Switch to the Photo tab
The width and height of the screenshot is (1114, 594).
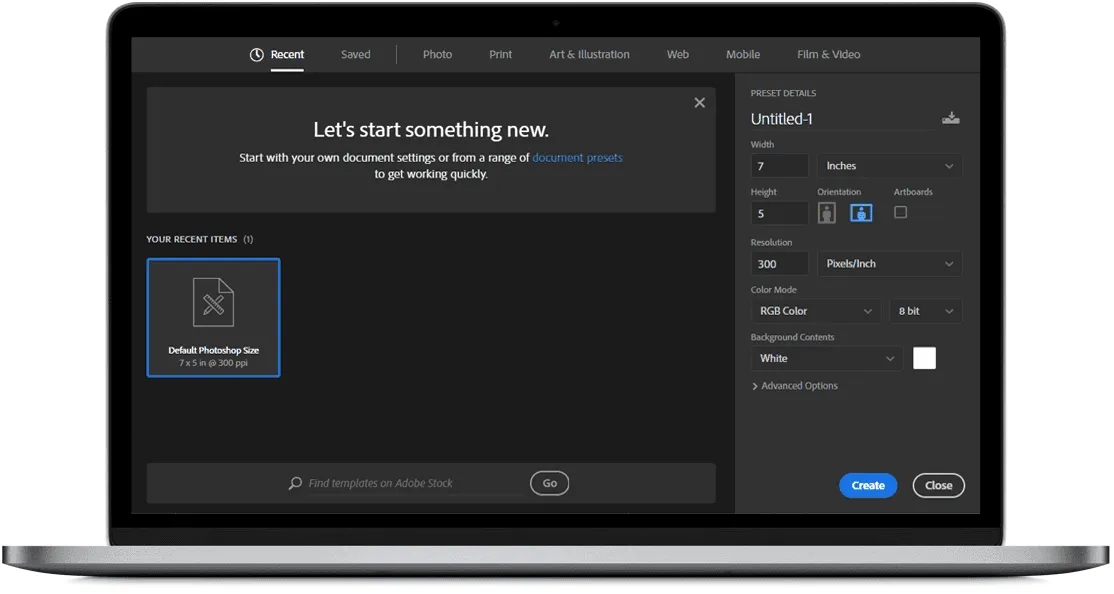437,55
